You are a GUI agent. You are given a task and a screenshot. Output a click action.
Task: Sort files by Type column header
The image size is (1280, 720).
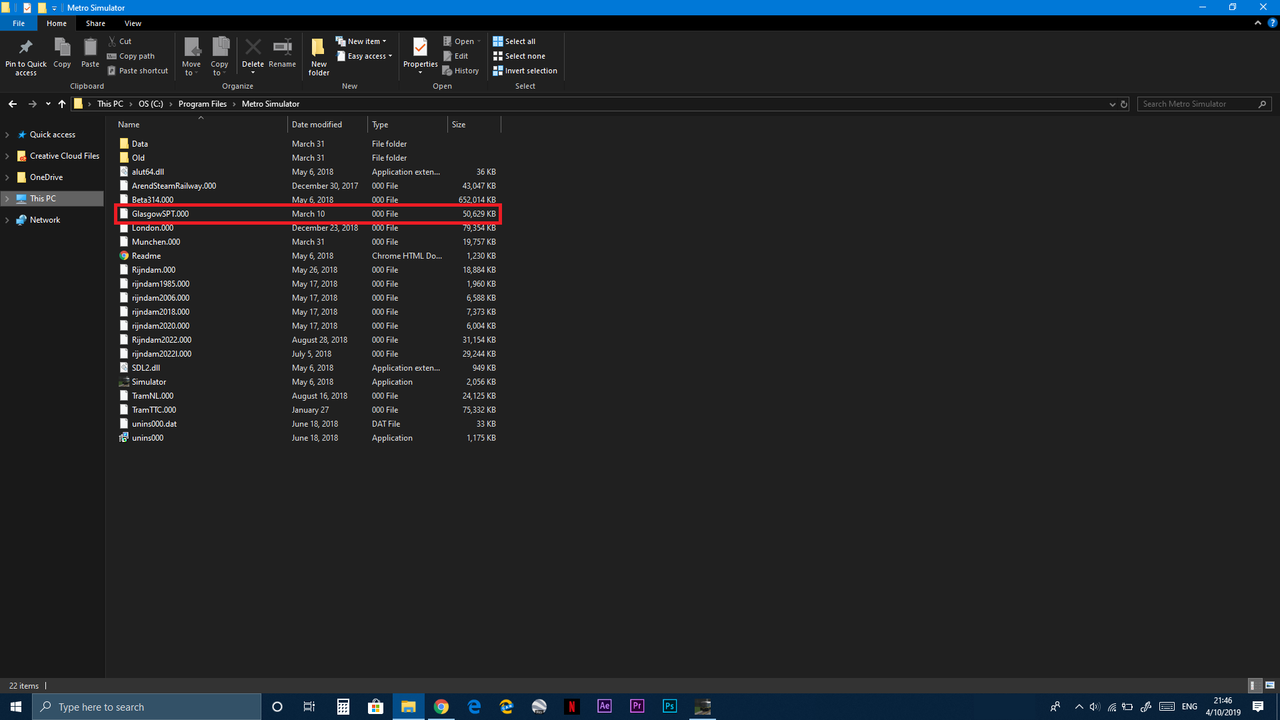point(408,125)
